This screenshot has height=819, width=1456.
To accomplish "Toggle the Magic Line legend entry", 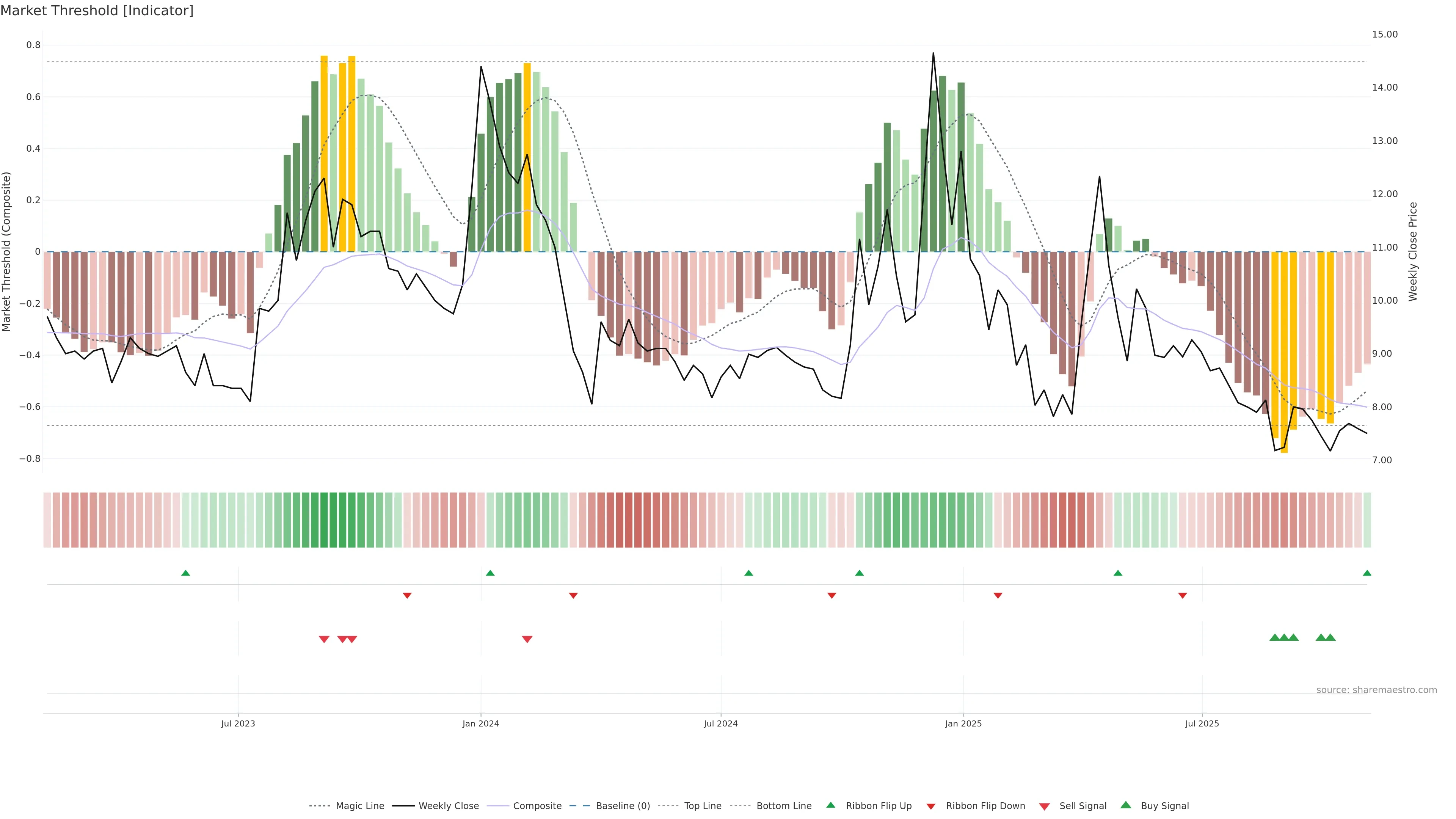I will (359, 806).
